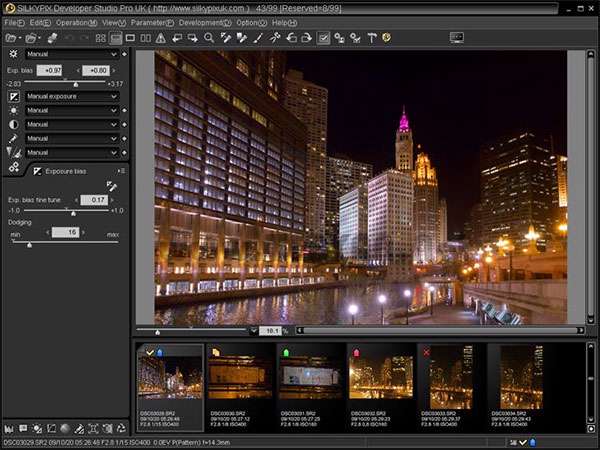Click the zoom percentage input field
The height and width of the screenshot is (450, 600).
click(270, 331)
